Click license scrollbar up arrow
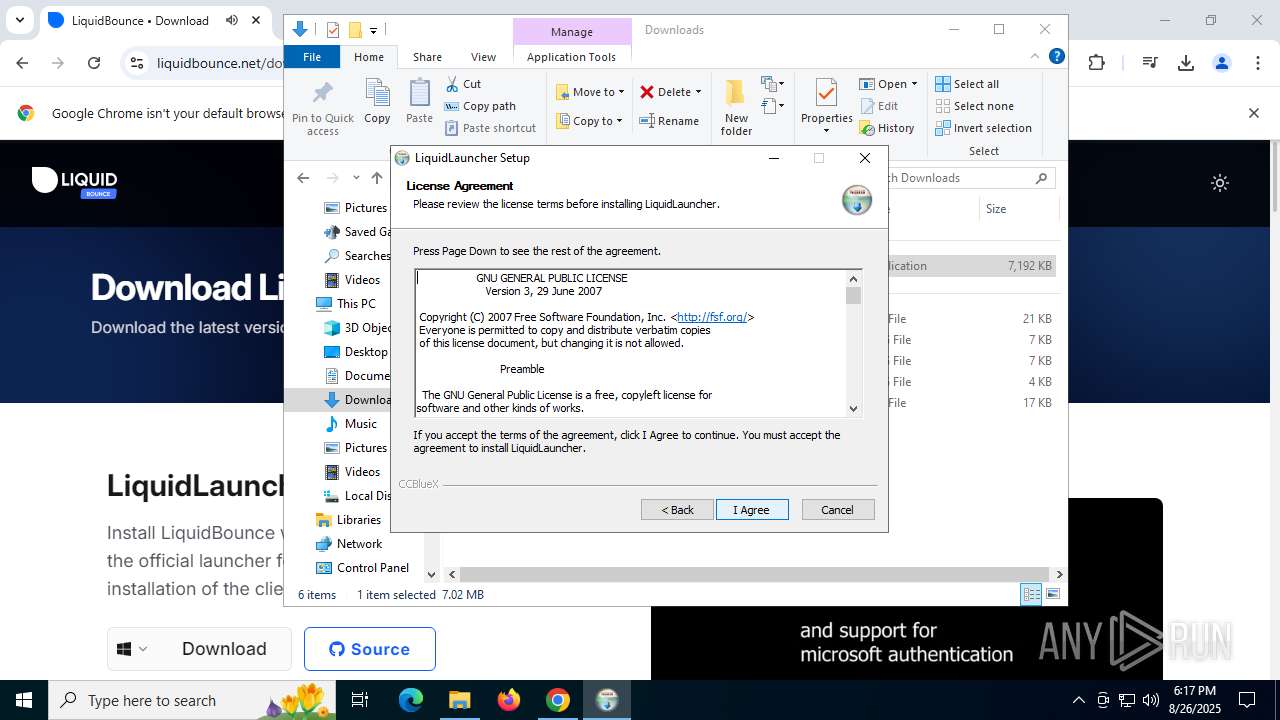Viewport: 1280px width, 720px height. coord(853,279)
